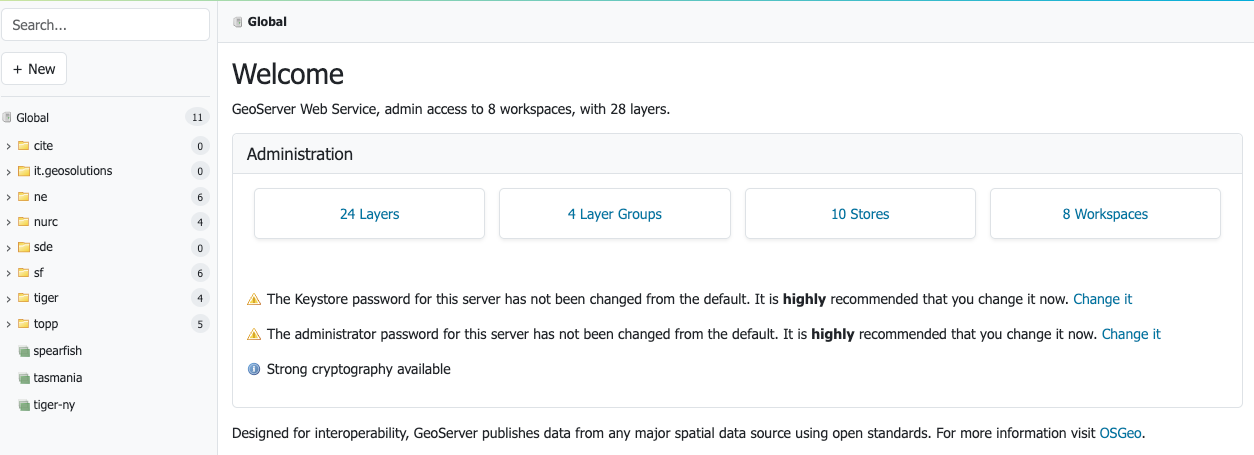1254x455 pixels.
Task: Click the sde workspace folder icon
Action: 23,247
